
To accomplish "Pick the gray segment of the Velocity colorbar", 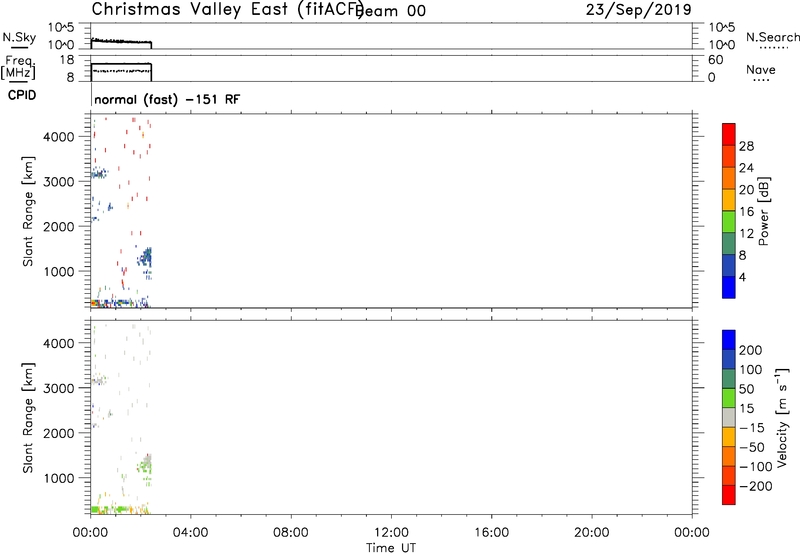I will (x=729, y=417).
